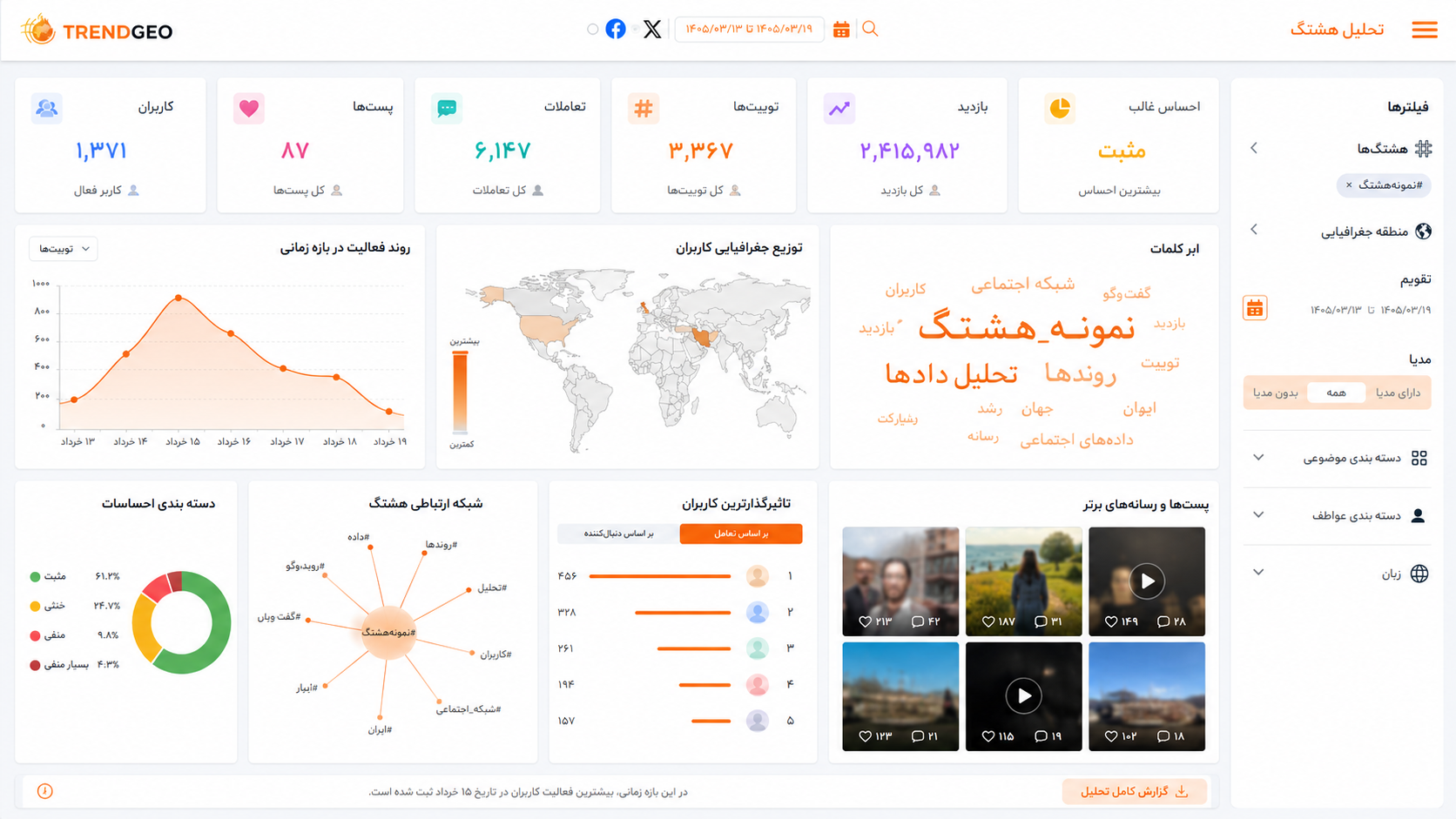
Task: Click شبکه اجتماعی in word cloud
Action: tap(1022, 284)
